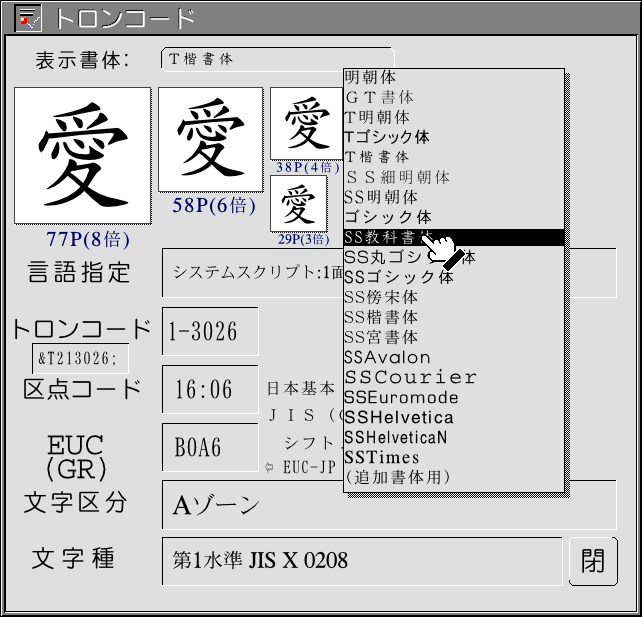Select 明朝体 from the font list
This screenshot has width=642, height=617.
(371, 77)
